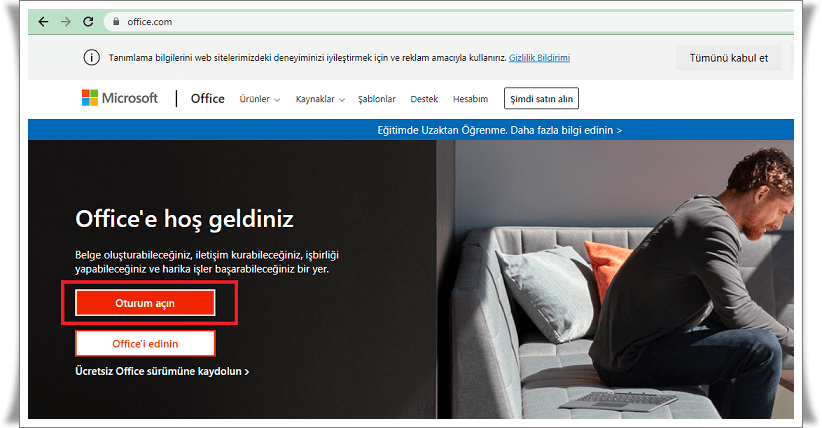Open the Şablonlar menu item
822x428 pixels.
click(376, 99)
